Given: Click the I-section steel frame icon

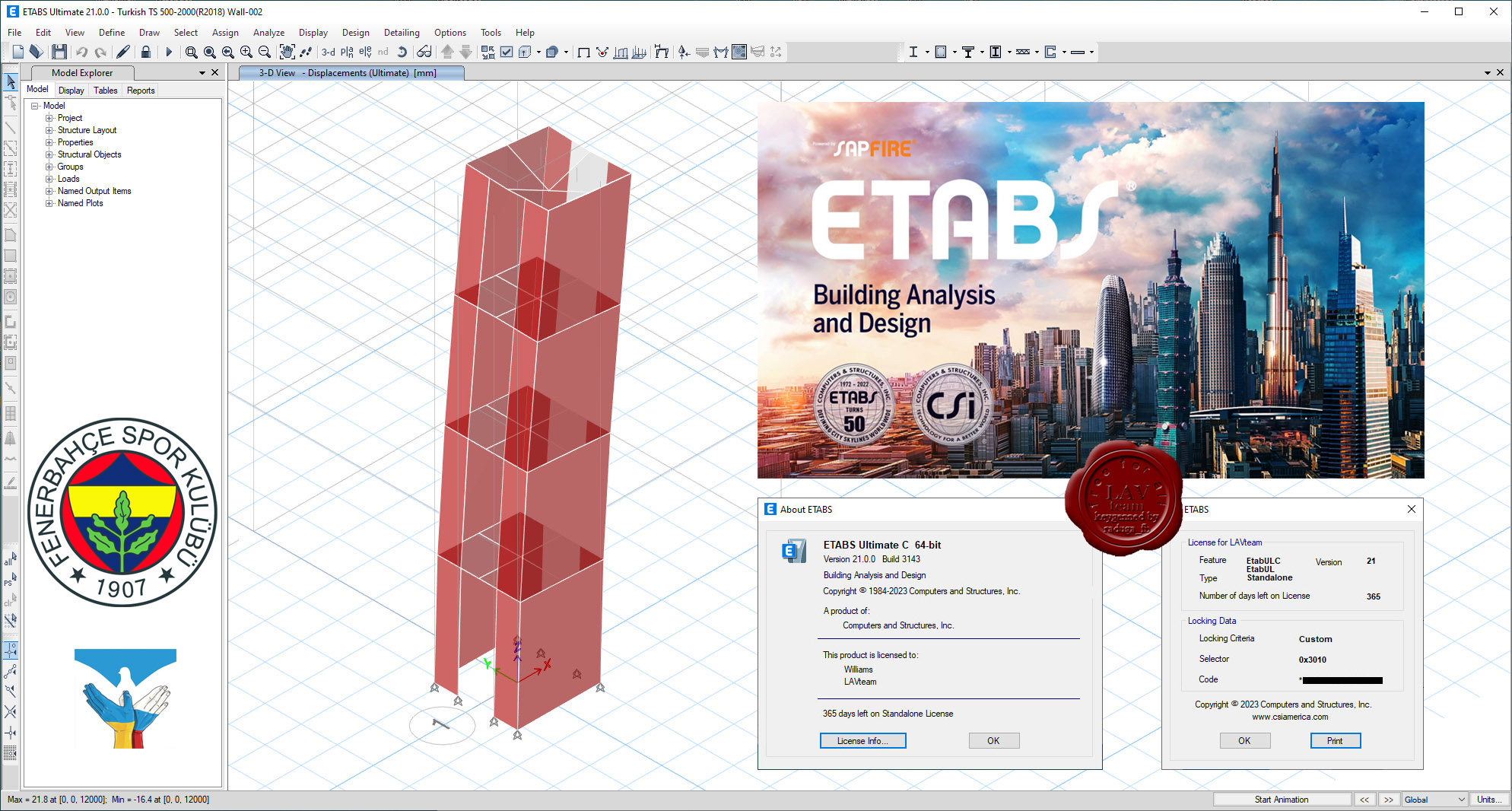Looking at the screenshot, I should (913, 52).
